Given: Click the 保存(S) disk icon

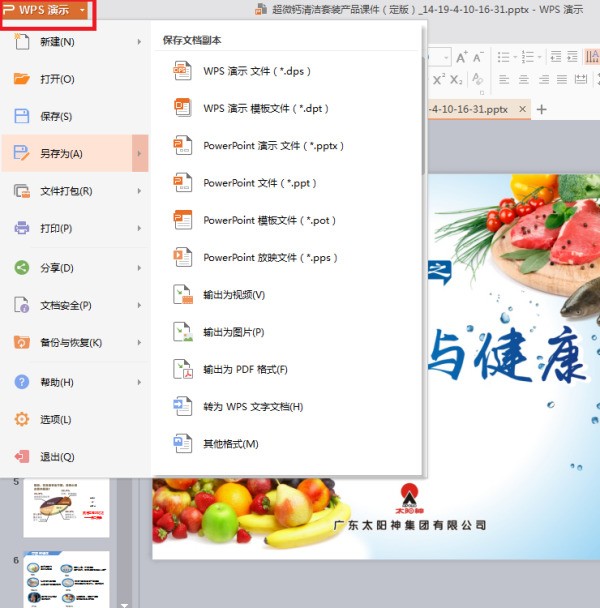Looking at the screenshot, I should coord(22,117).
